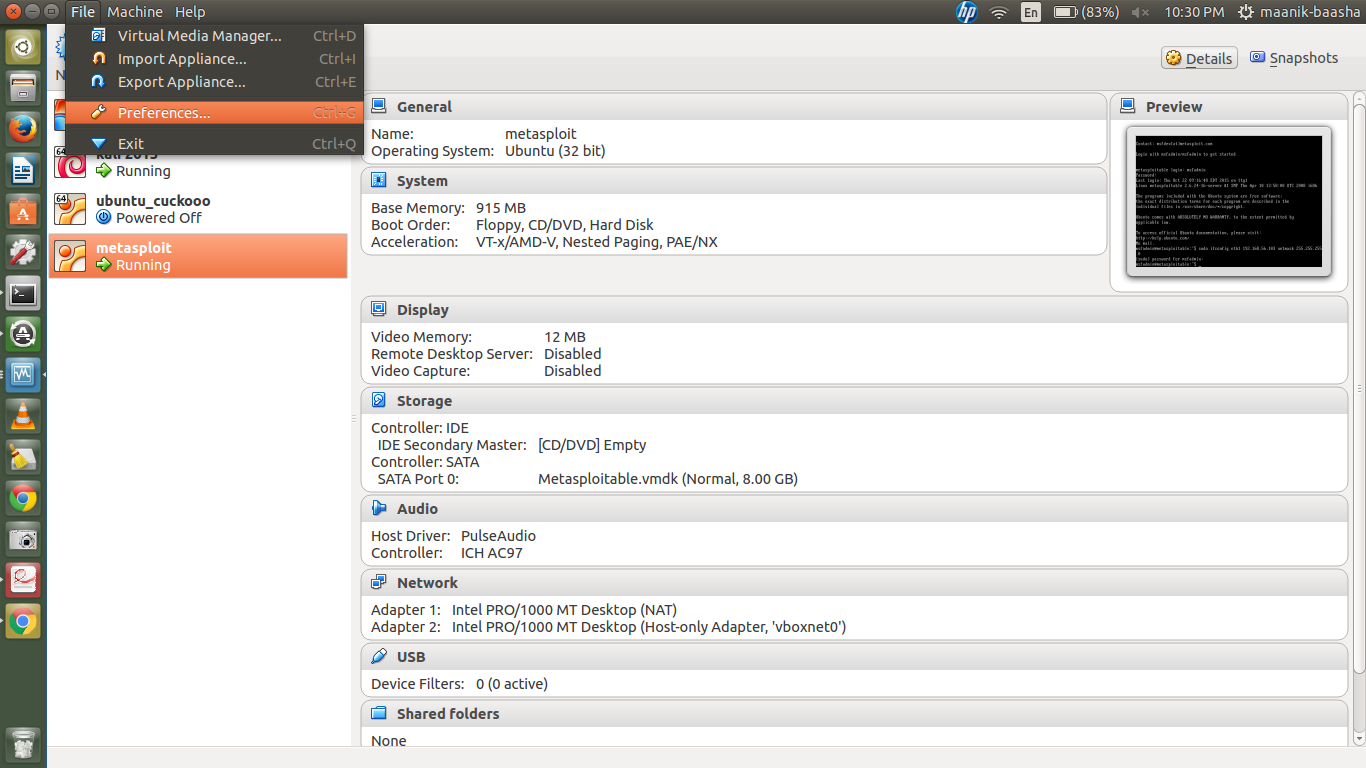Click the Virtual Media Manager disk icon

98,36
